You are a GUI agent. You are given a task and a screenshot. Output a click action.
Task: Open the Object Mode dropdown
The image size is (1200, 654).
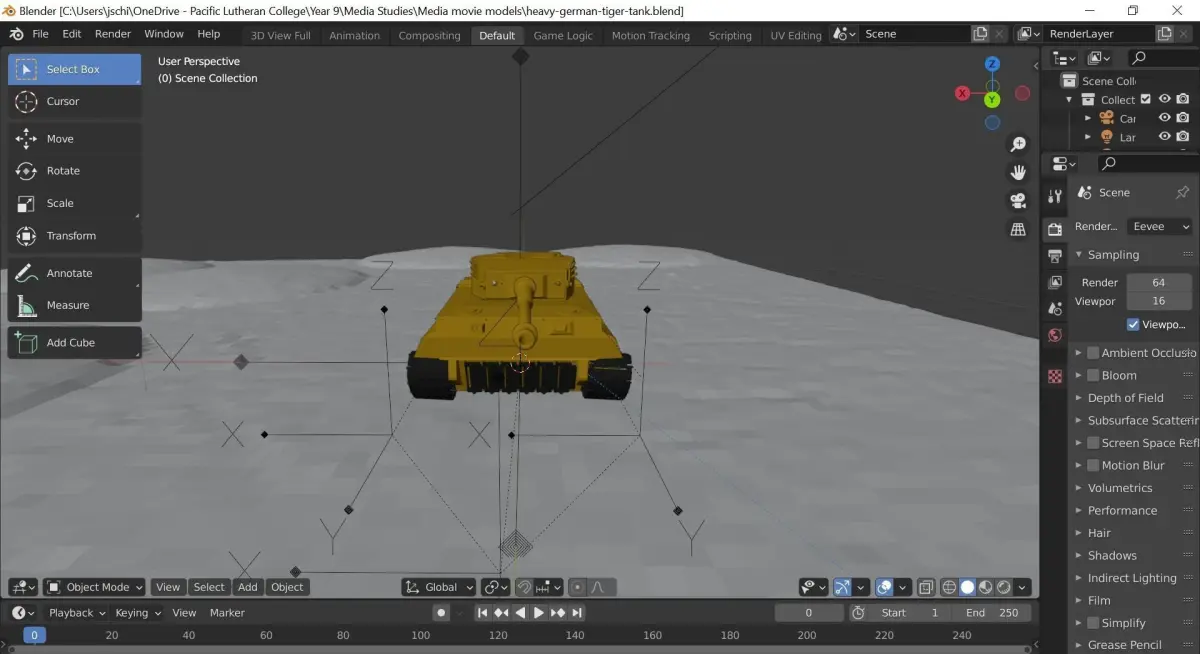(x=95, y=587)
